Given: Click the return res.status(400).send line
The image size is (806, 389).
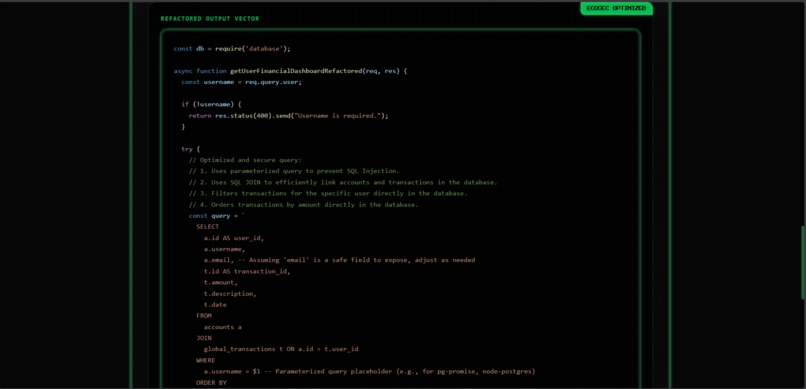Looking at the screenshot, I should pos(288,116).
